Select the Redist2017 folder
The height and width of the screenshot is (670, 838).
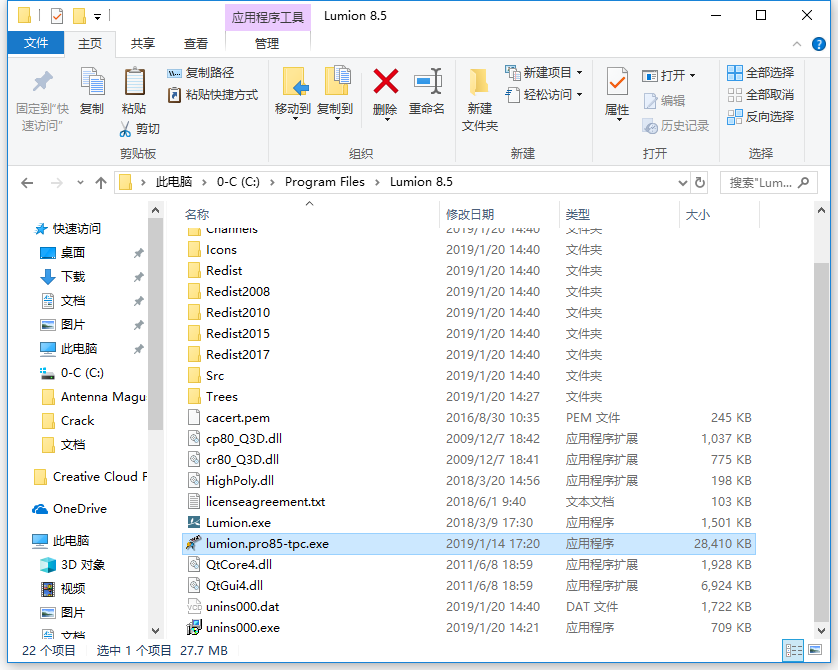click(469, 354)
